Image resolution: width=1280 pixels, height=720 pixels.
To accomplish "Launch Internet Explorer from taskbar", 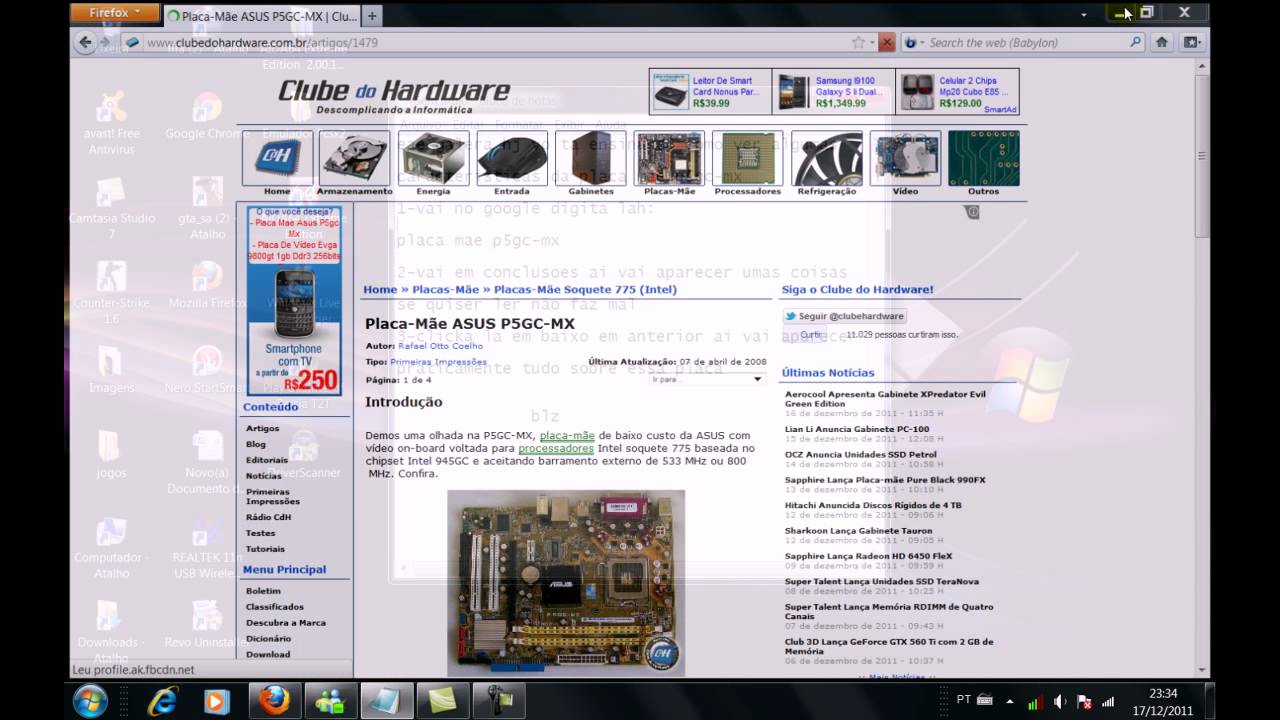I will pyautogui.click(x=162, y=701).
